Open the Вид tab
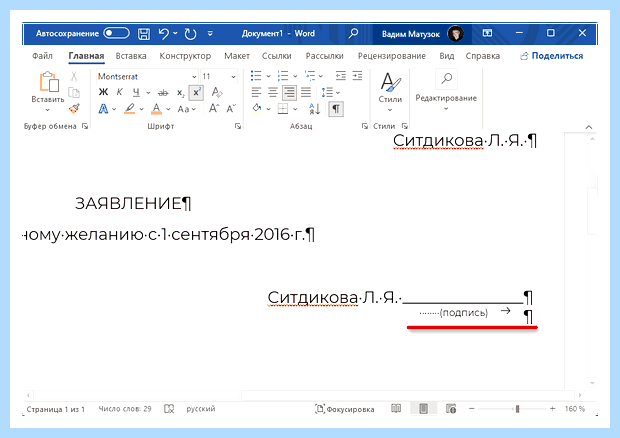The width and height of the screenshot is (620, 438). tap(447, 56)
